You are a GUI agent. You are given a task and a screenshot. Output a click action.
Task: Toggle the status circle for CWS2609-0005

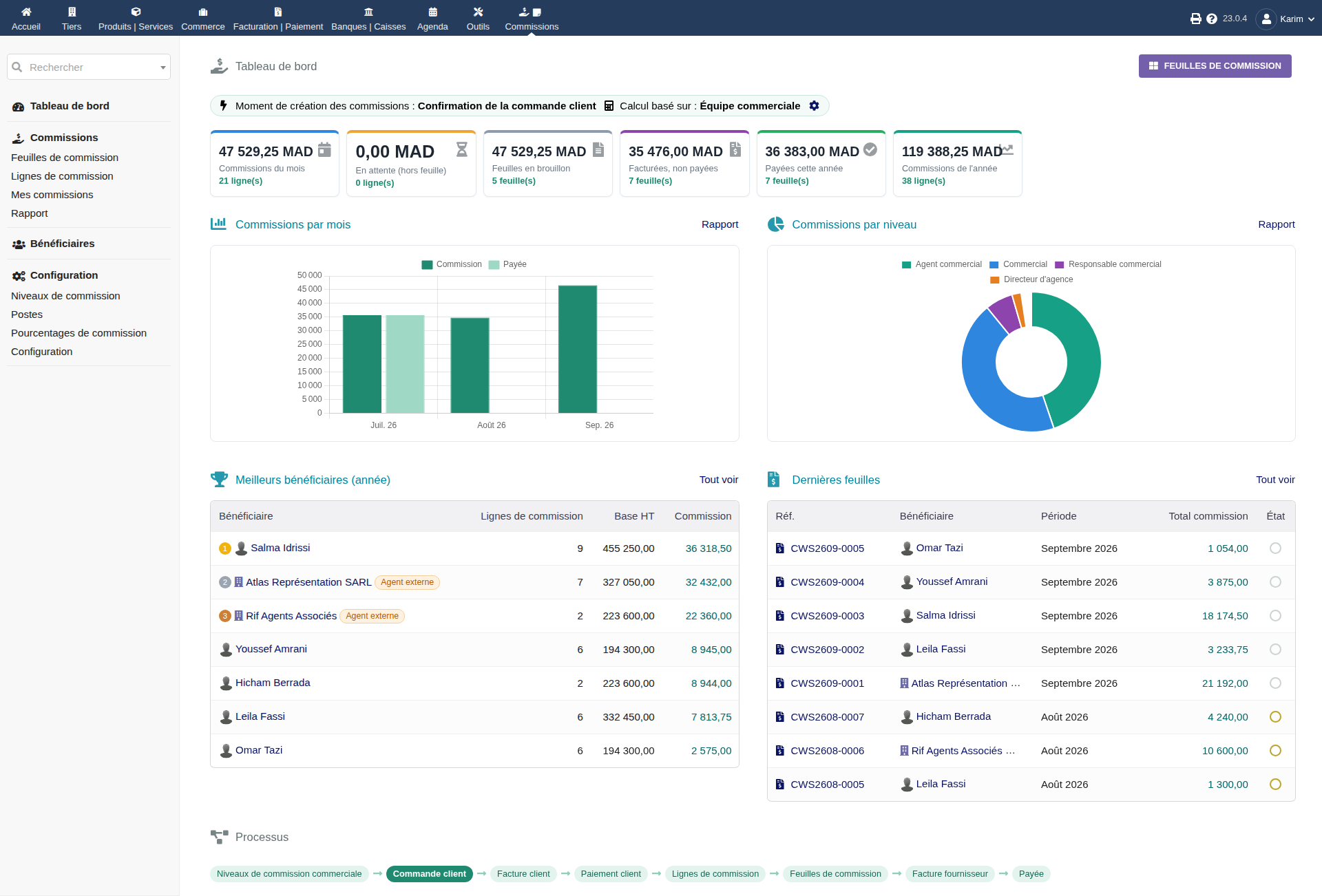(x=1275, y=548)
